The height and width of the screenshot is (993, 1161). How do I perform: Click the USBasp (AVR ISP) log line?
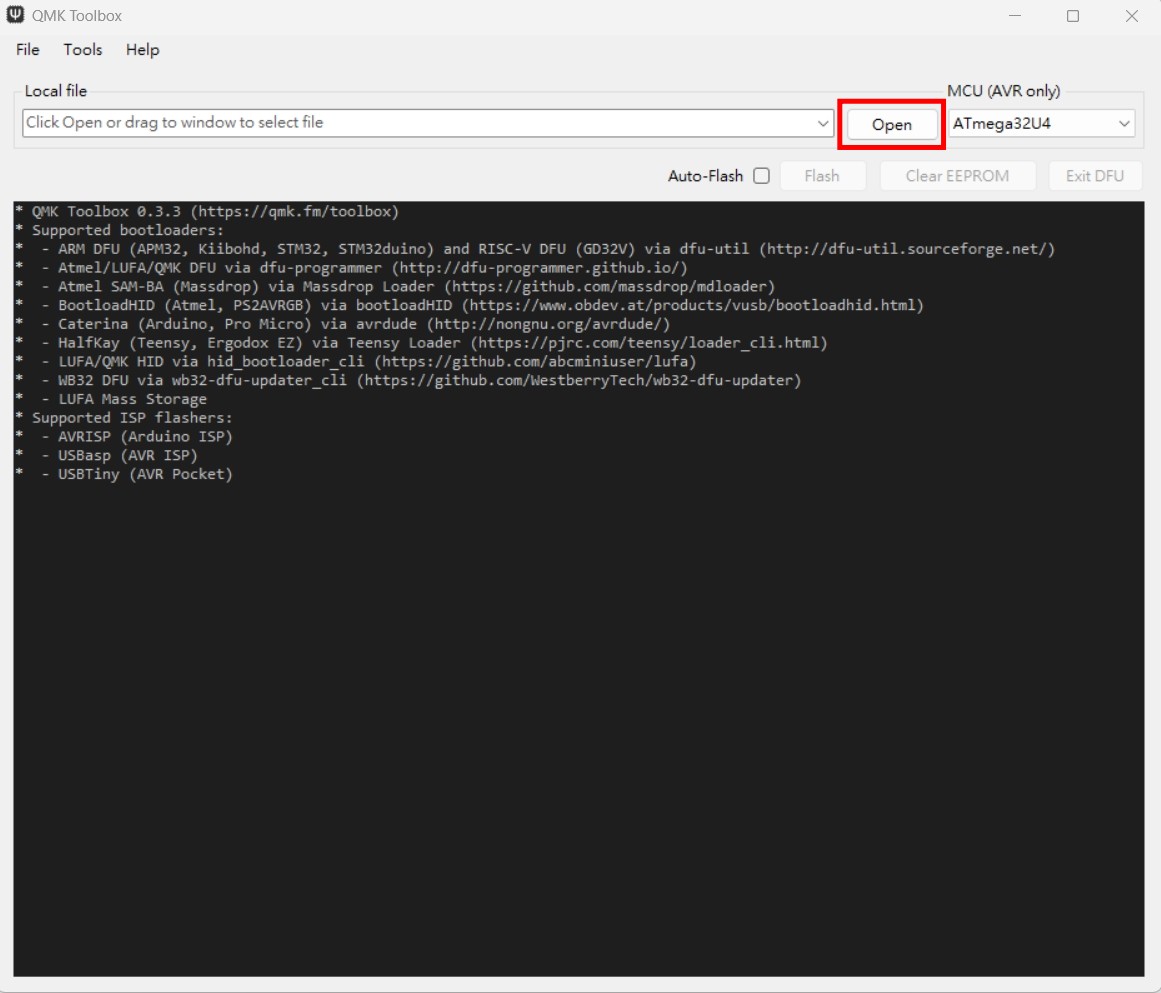[x=107, y=455]
